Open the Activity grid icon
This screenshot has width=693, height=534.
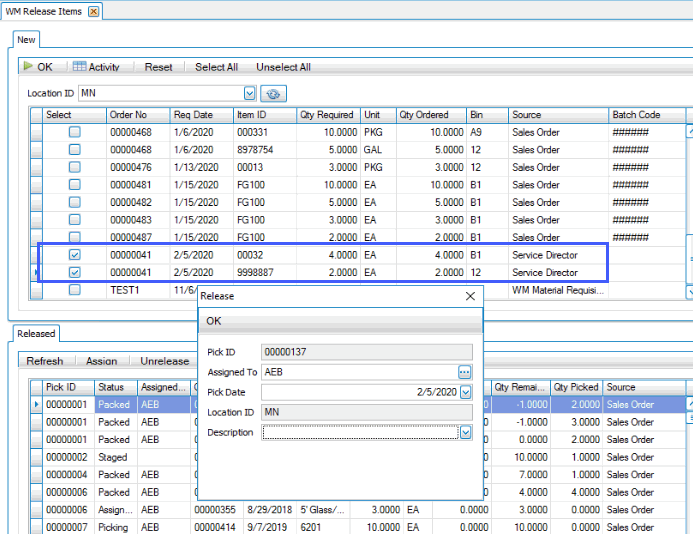[80, 67]
